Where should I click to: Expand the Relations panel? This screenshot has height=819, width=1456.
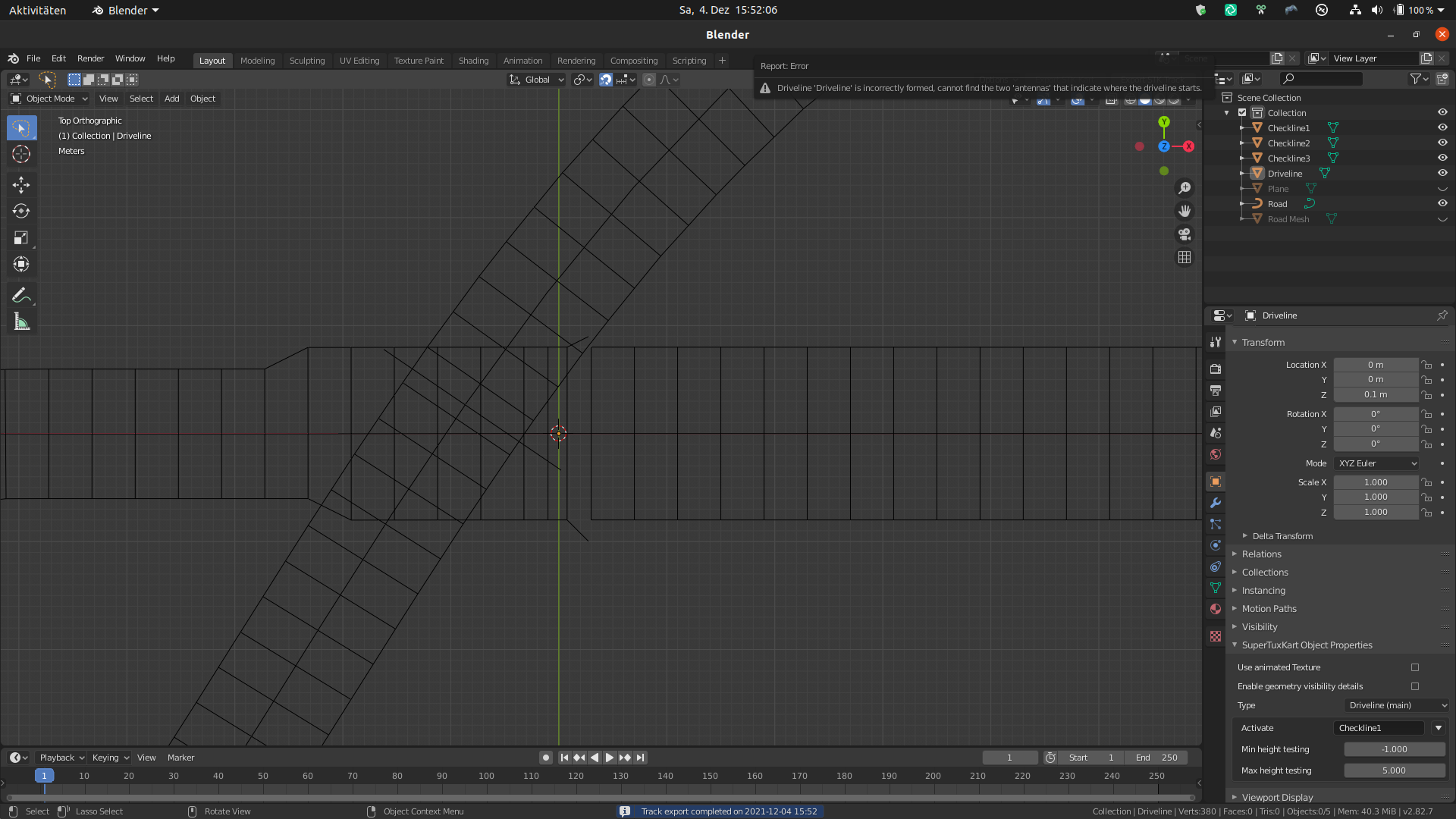[1261, 554]
